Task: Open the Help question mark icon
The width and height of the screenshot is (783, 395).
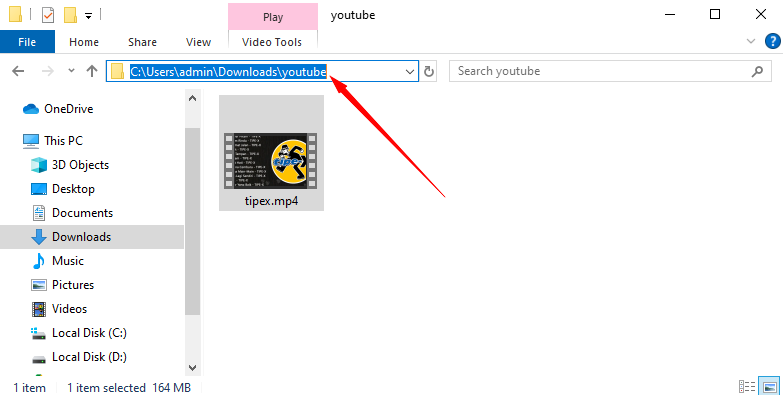Action: (773, 41)
